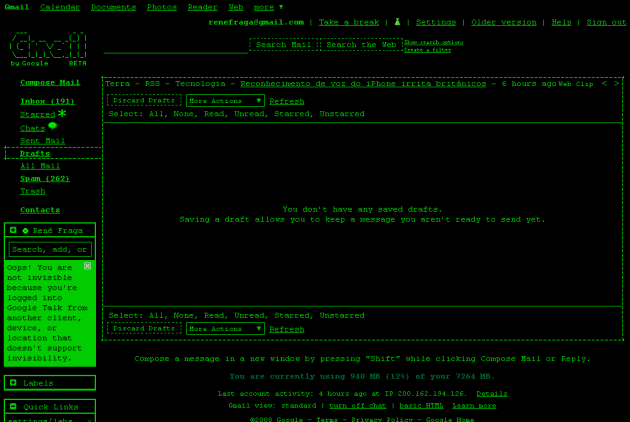Screen dimensions: 630x422
Task: Open Drafts folder
Action: tap(35, 153)
